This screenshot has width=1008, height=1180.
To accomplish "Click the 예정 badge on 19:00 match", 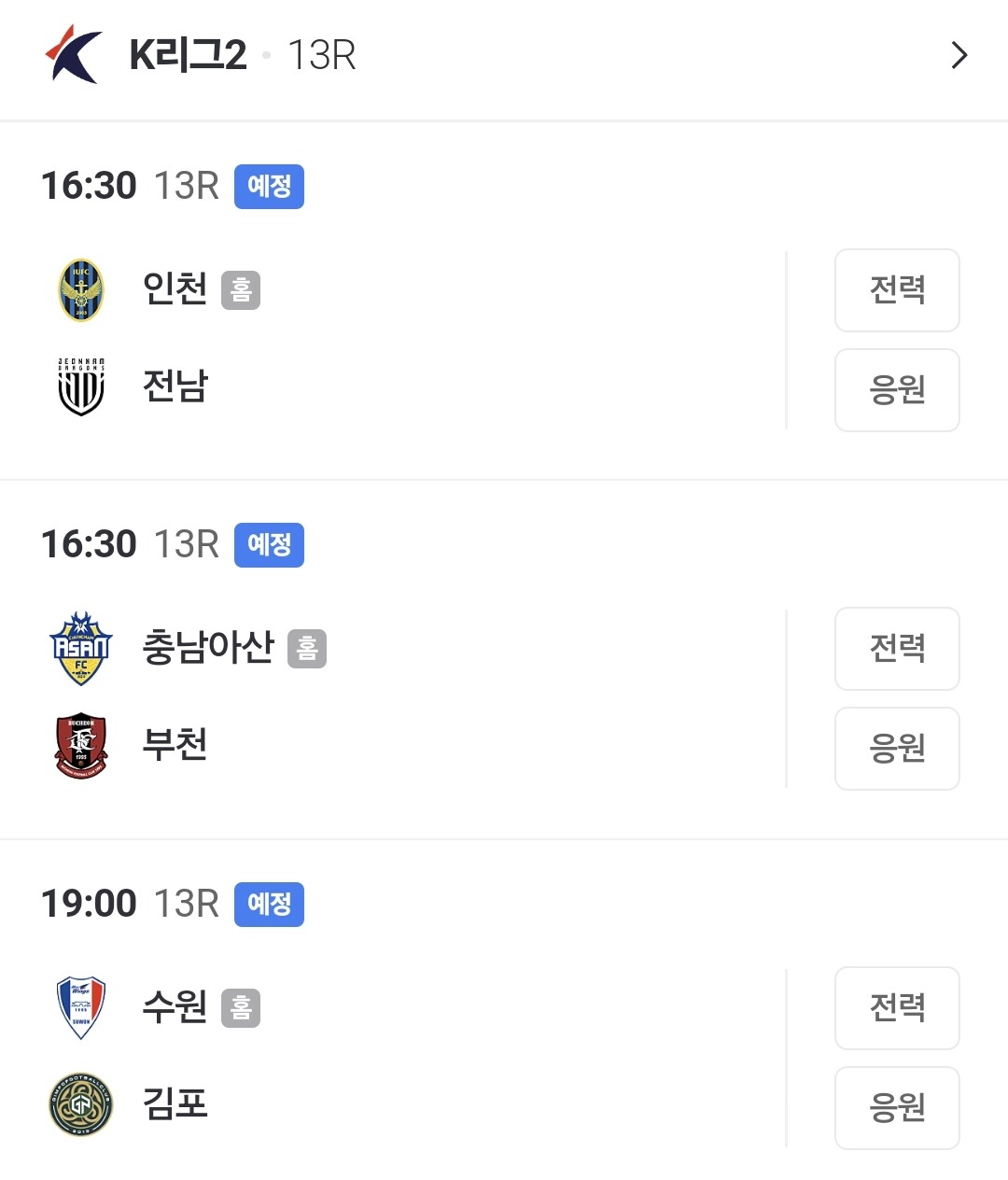I will pyautogui.click(x=269, y=904).
